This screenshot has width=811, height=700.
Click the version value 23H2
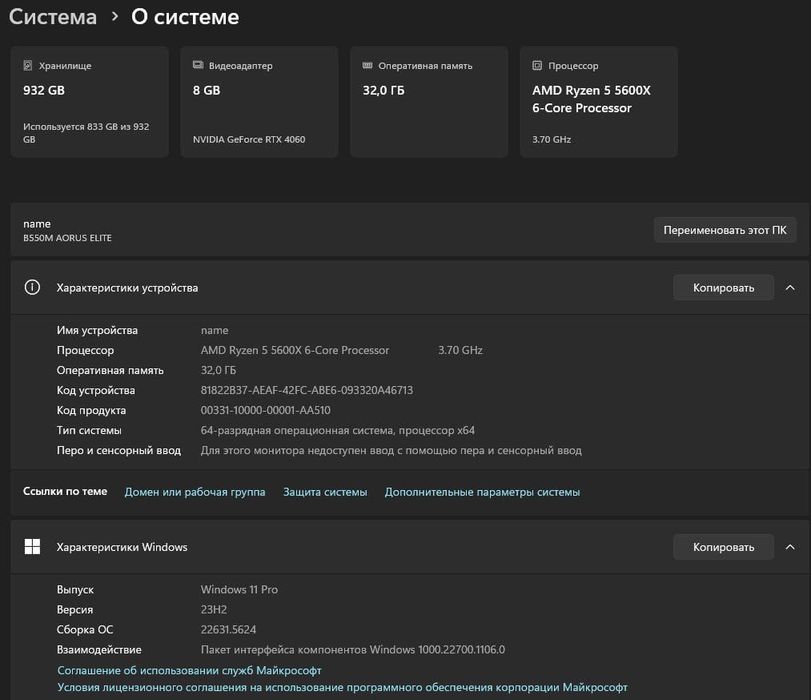click(214, 609)
